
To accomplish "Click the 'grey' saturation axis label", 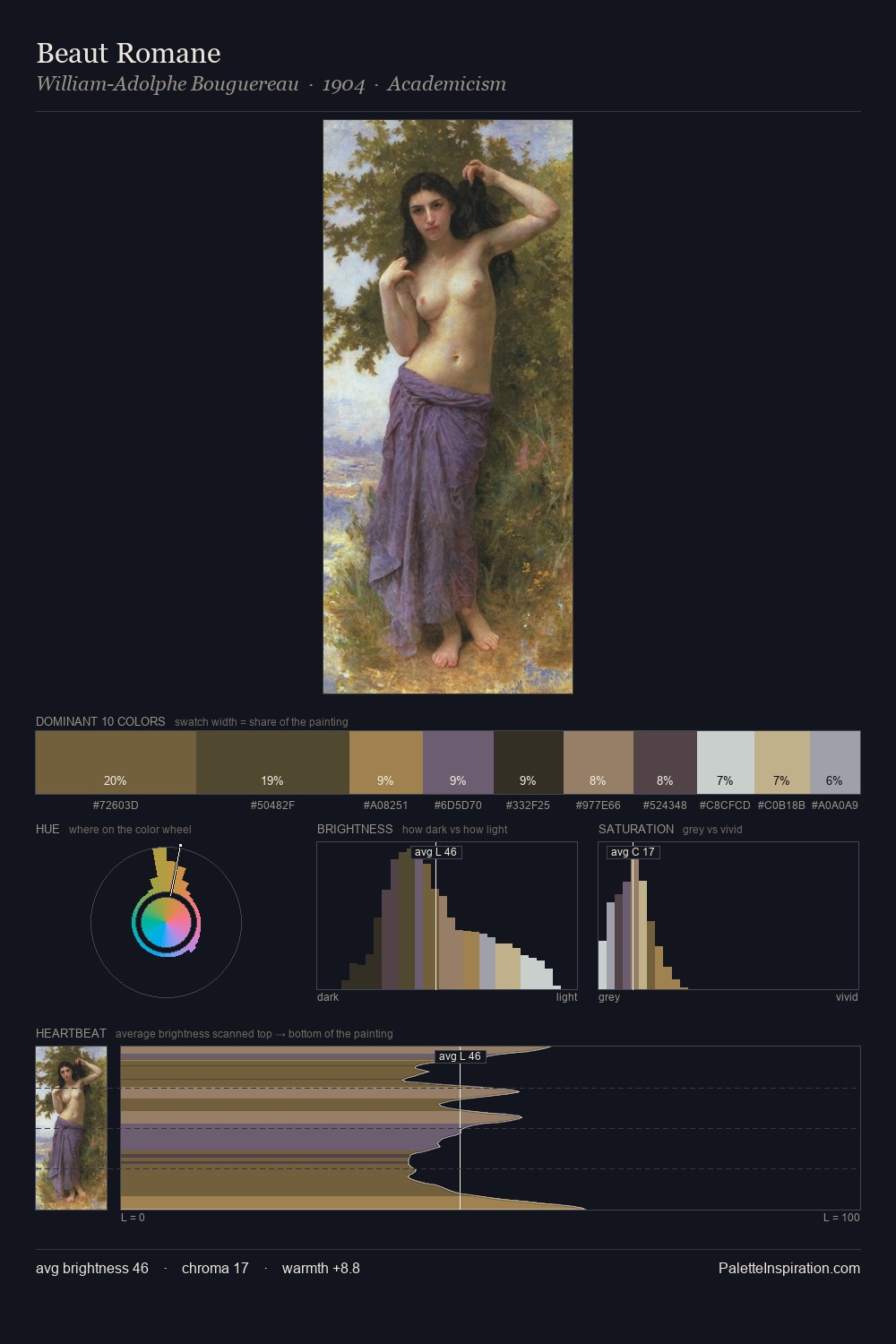I will 609,997.
